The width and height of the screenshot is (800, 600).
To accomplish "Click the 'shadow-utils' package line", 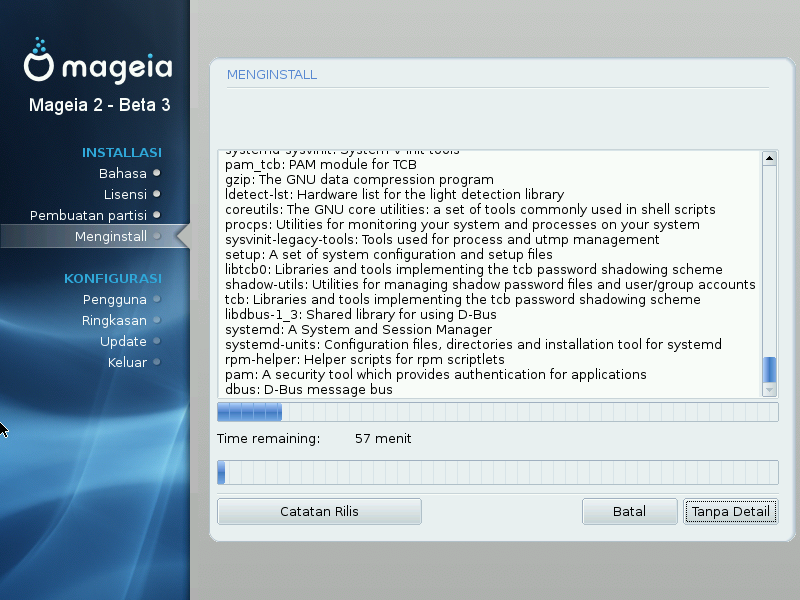I will pos(490,285).
